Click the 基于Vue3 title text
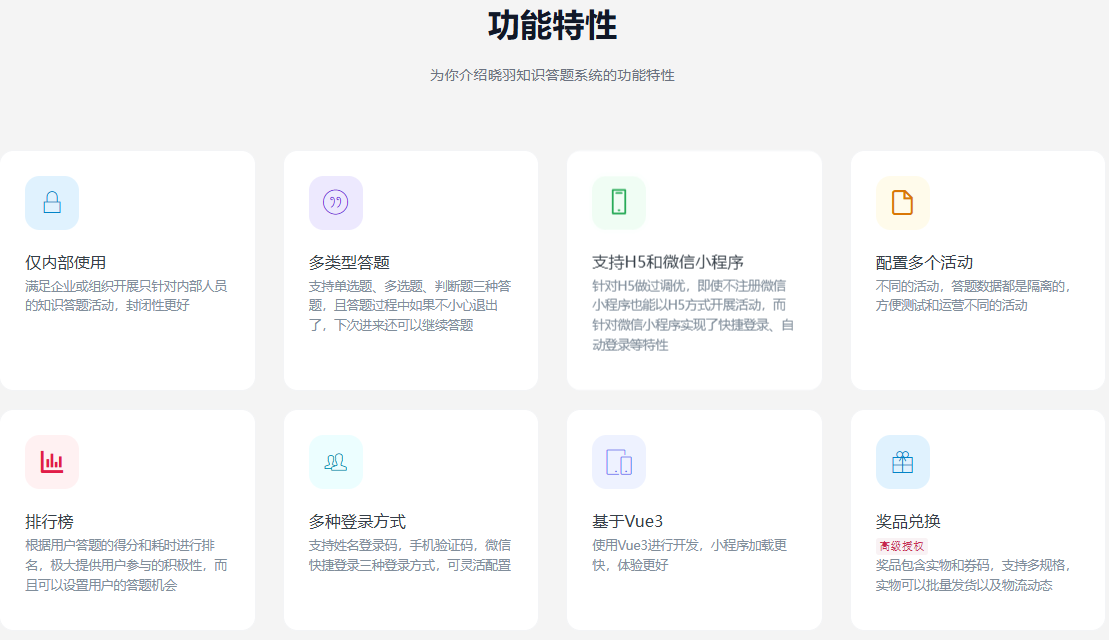The image size is (1109, 640). [x=627, y=522]
